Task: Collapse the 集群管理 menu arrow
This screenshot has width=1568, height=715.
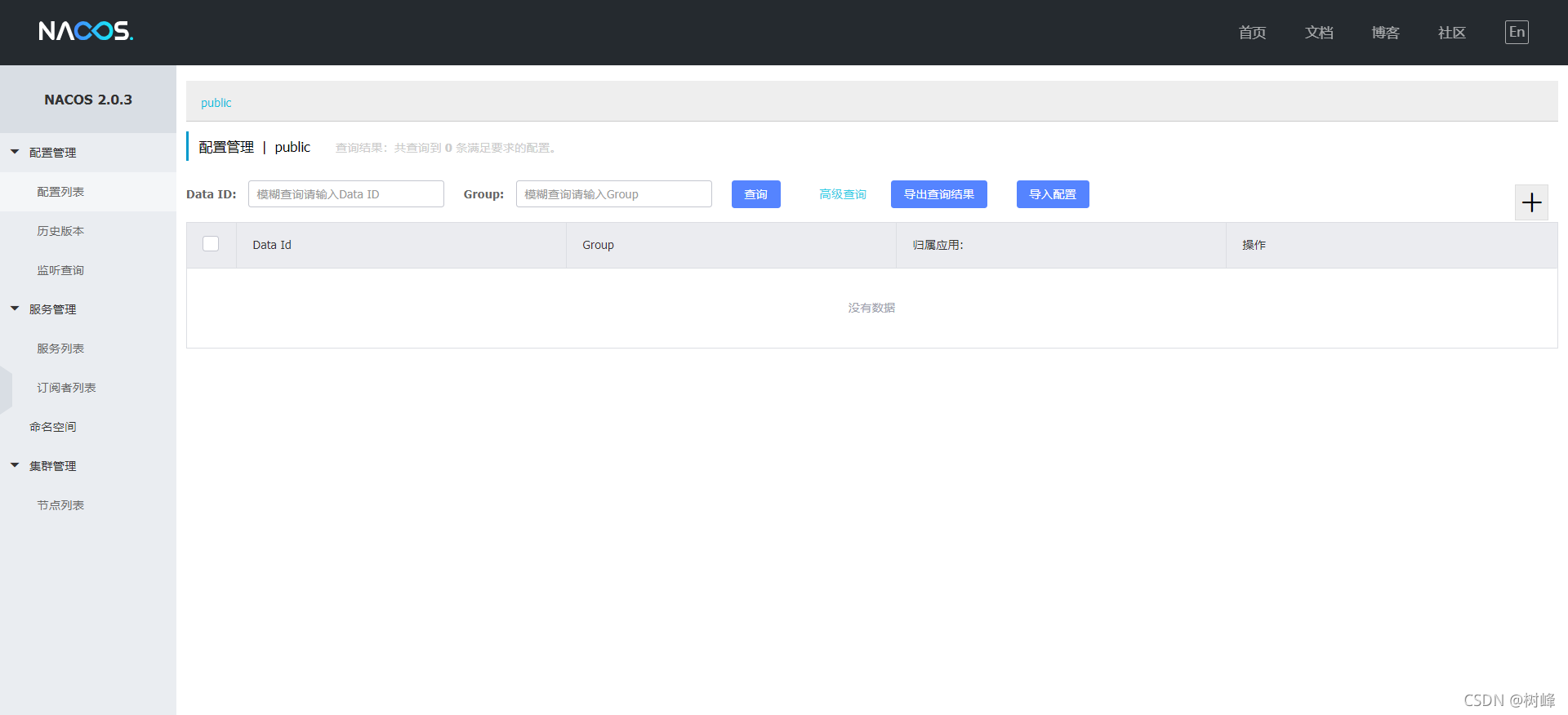Action: (x=15, y=465)
